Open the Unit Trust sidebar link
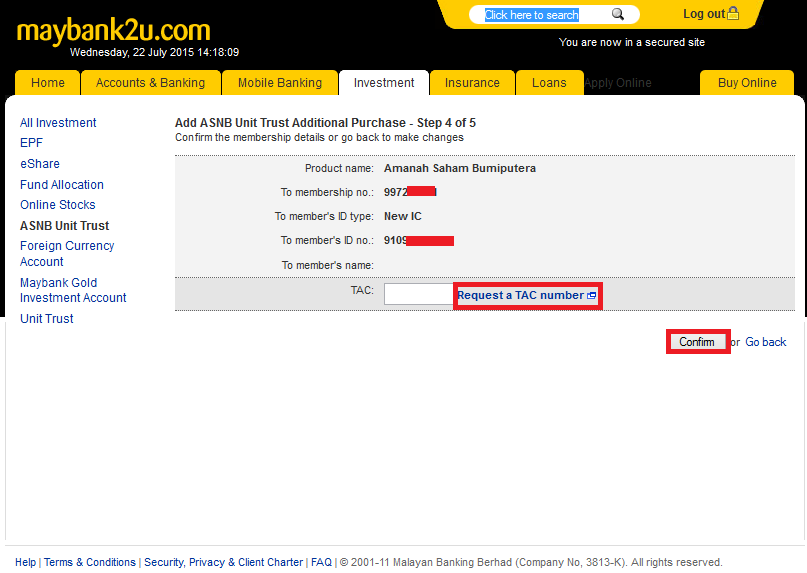The width and height of the screenshot is (807, 573). pyautogui.click(x=47, y=319)
